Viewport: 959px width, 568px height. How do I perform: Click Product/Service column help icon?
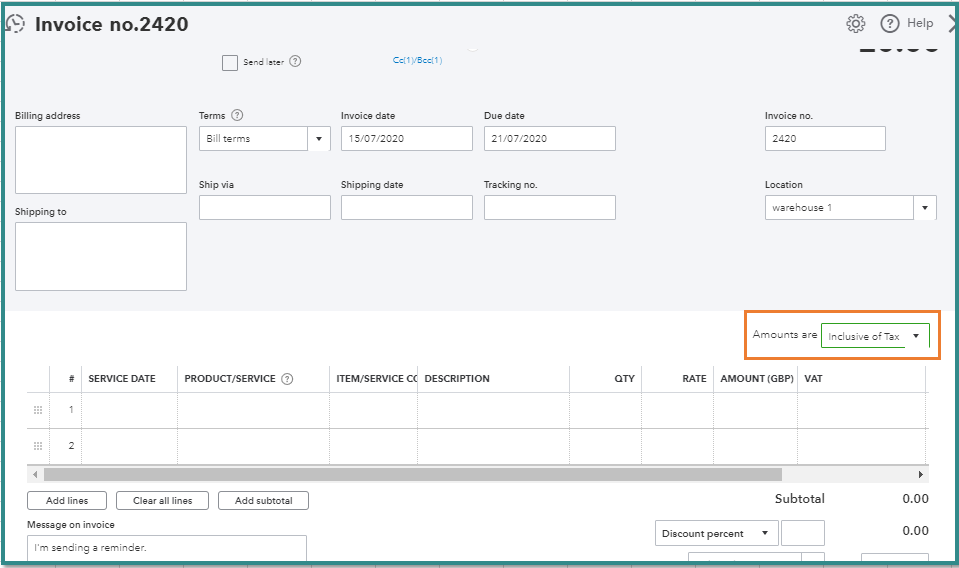[x=287, y=379]
